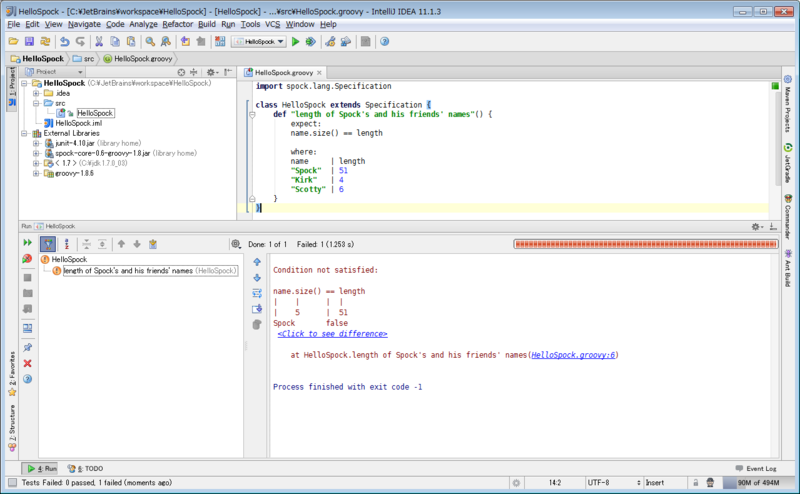Rerun tests with green double-arrow icon

click(28, 243)
